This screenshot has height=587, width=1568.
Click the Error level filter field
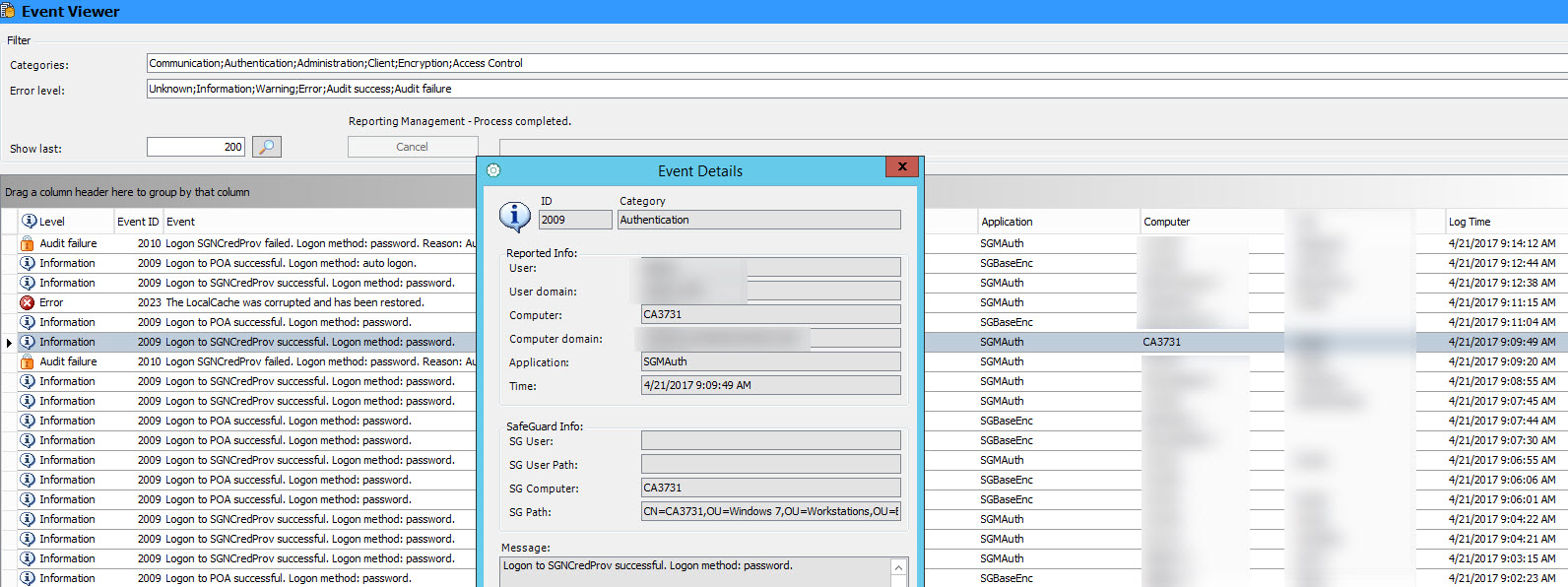857,89
